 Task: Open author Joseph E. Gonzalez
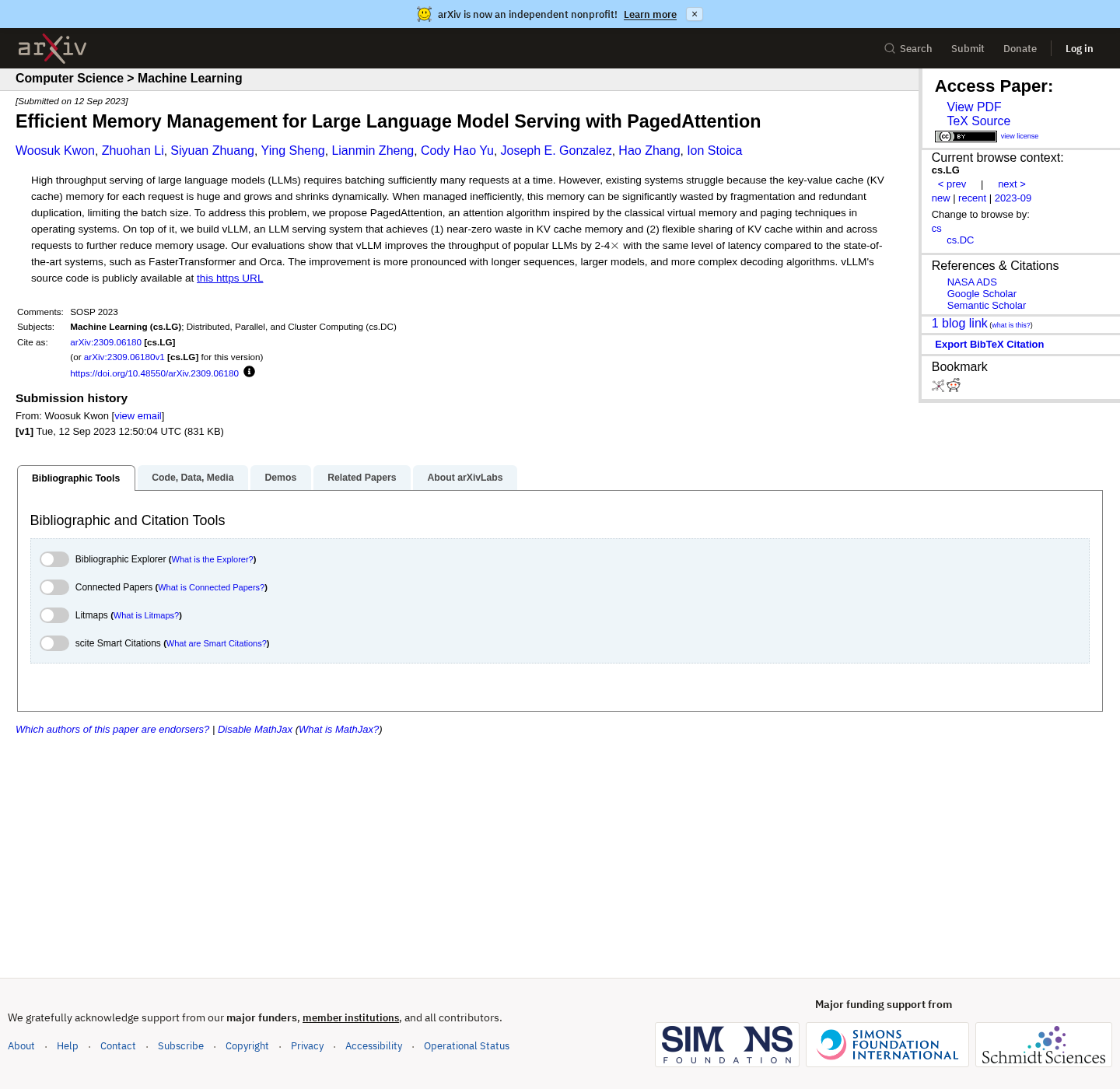point(556,151)
